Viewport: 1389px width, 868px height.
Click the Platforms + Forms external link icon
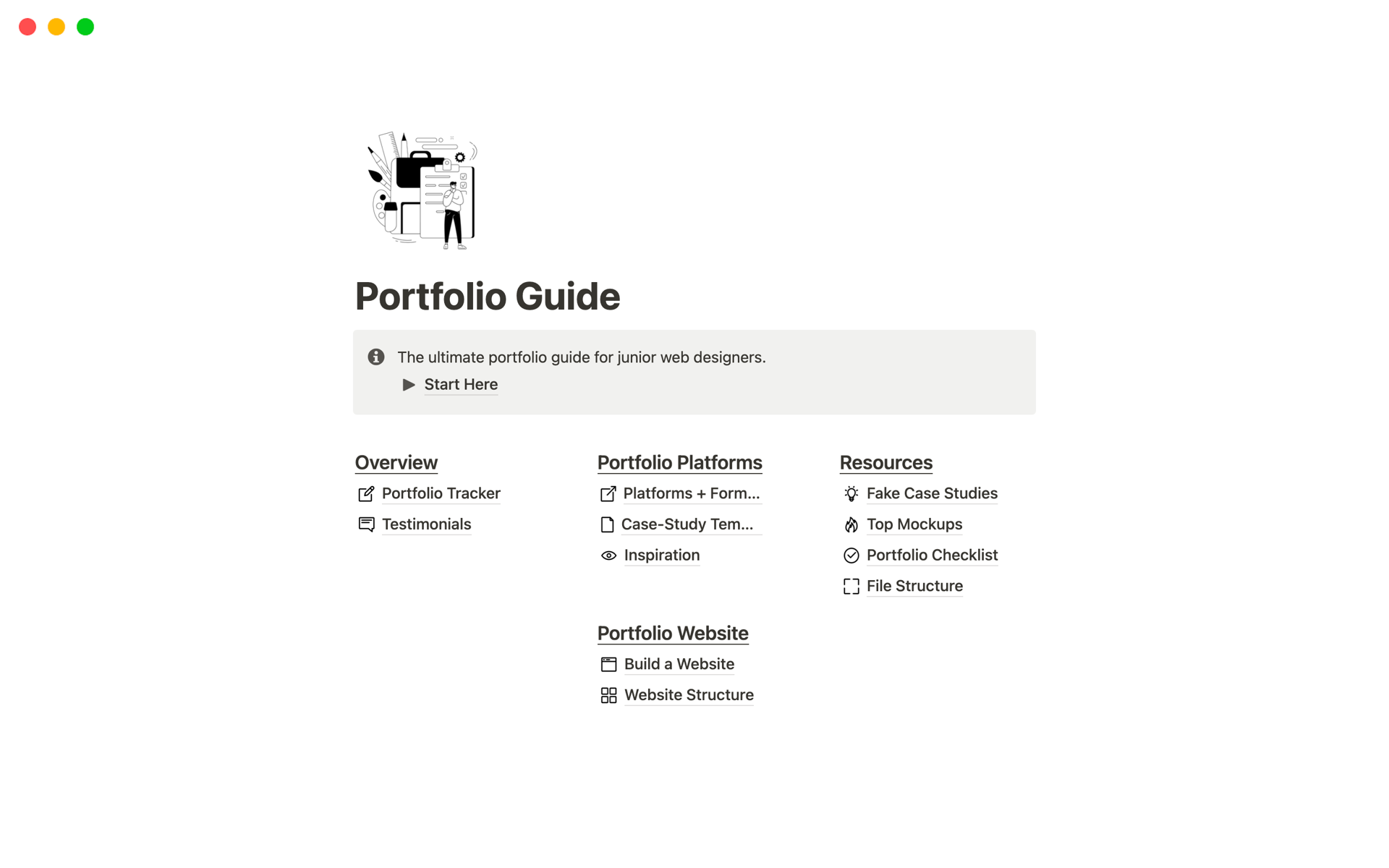606,493
